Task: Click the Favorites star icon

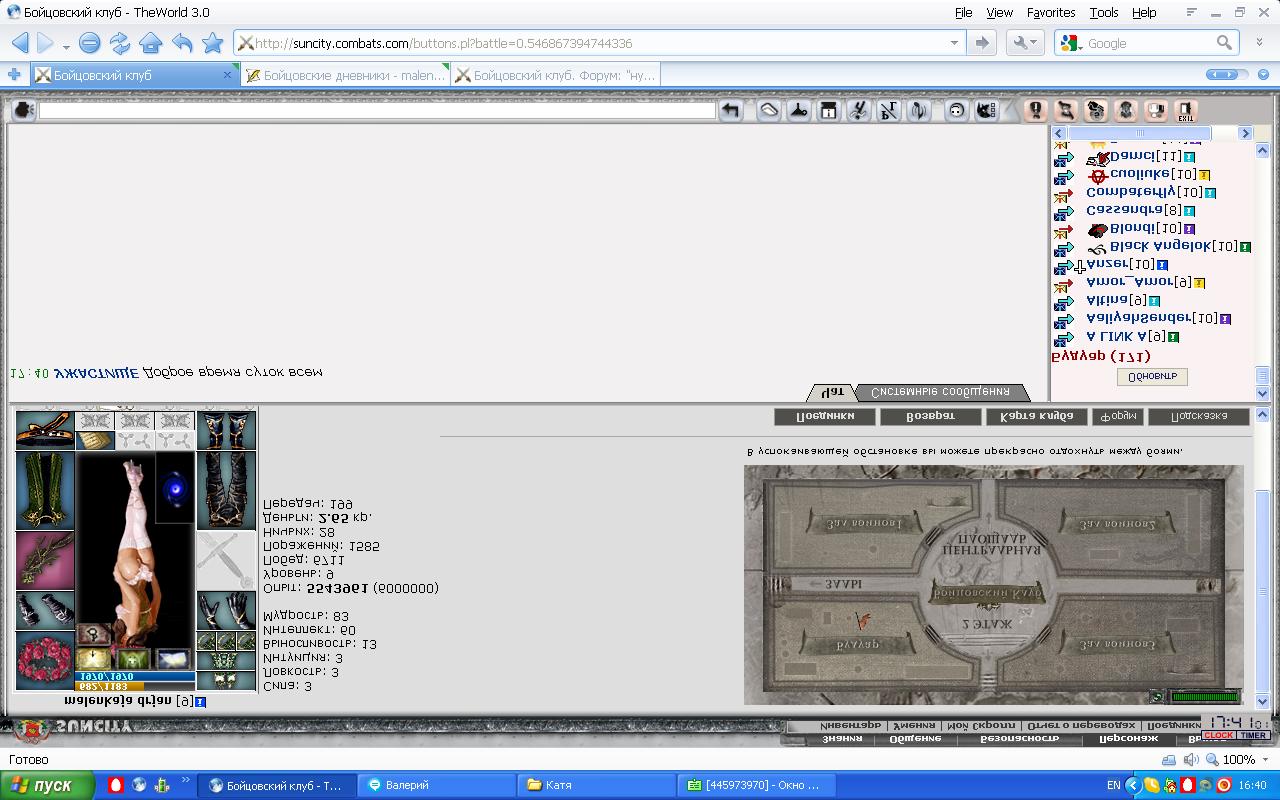Action: [212, 43]
